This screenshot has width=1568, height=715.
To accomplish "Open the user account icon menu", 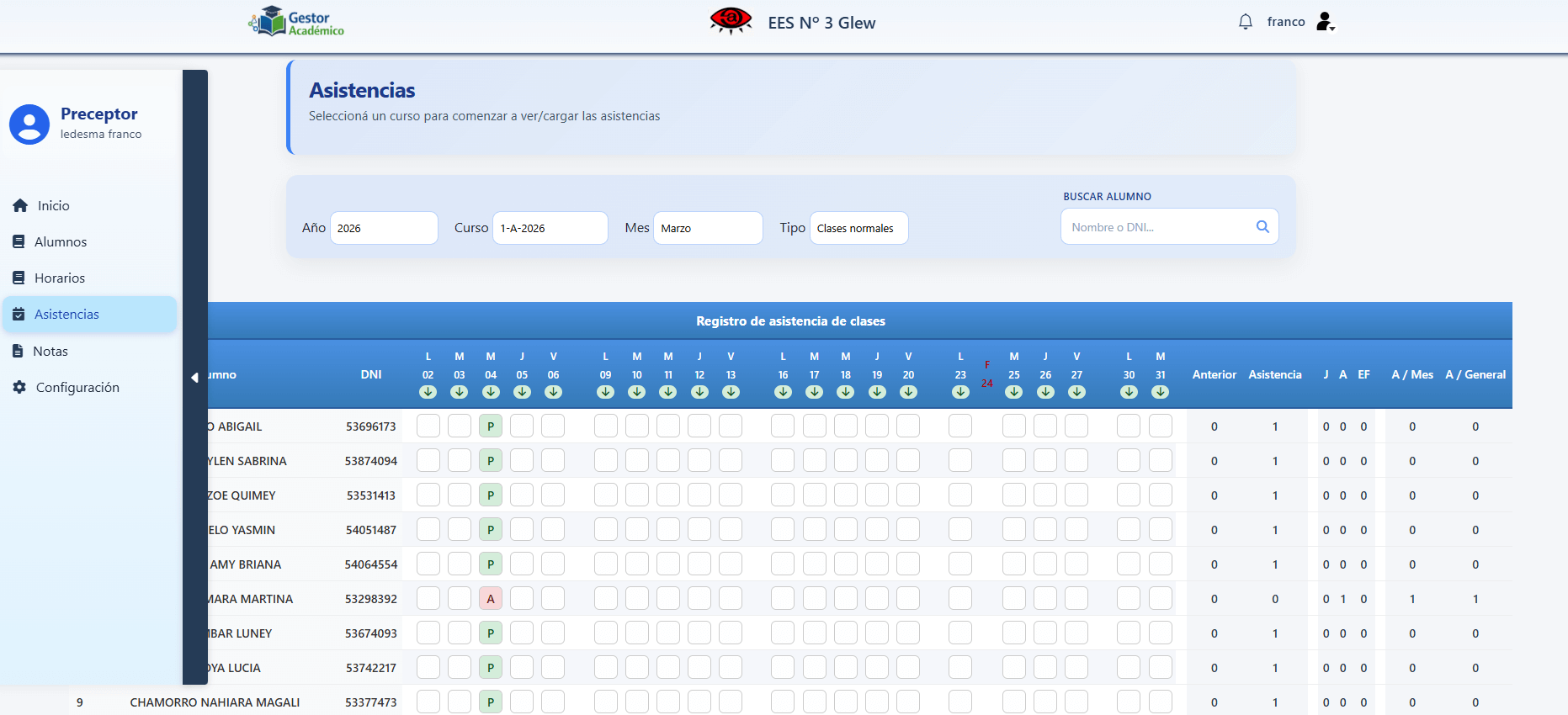I will (1325, 22).
